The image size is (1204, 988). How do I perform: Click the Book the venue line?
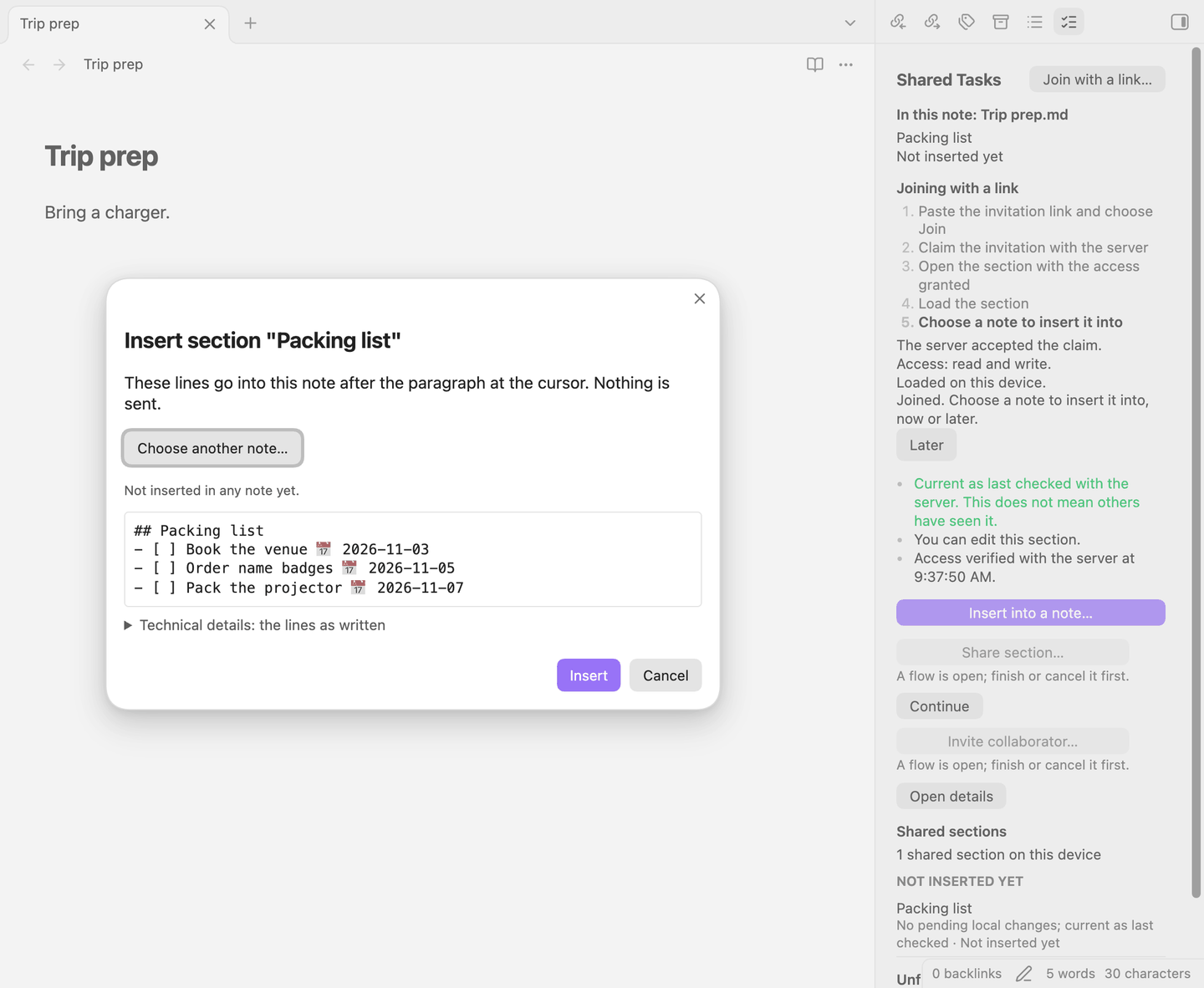[282, 549]
